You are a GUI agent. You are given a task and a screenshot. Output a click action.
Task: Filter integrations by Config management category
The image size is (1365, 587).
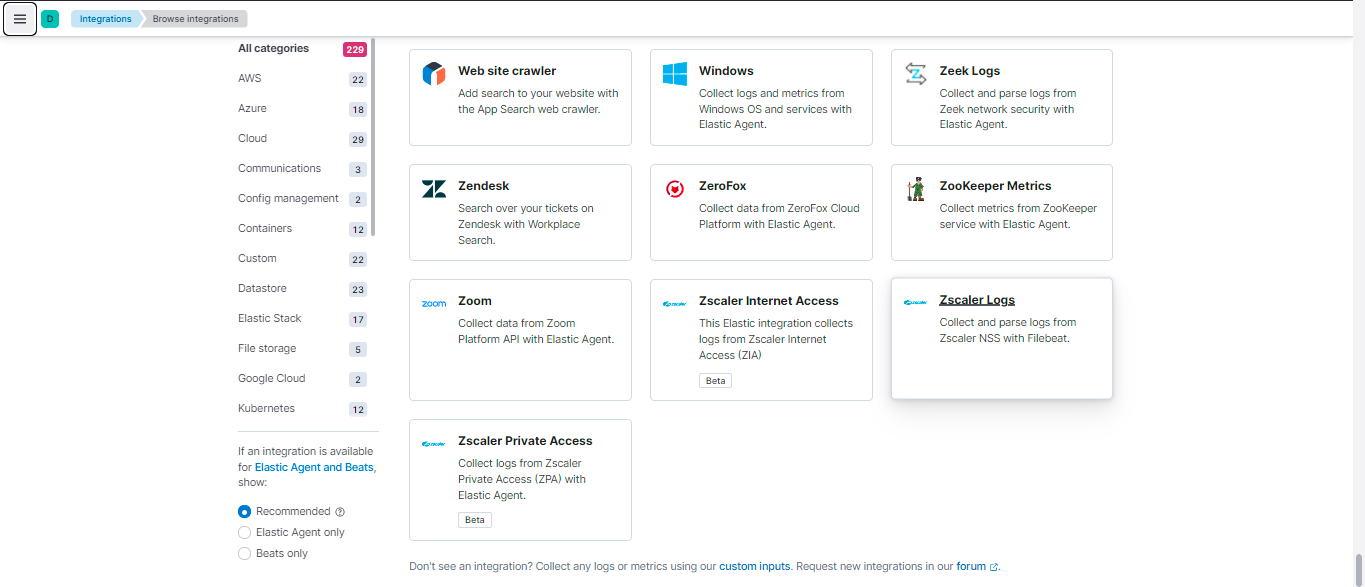coord(288,198)
